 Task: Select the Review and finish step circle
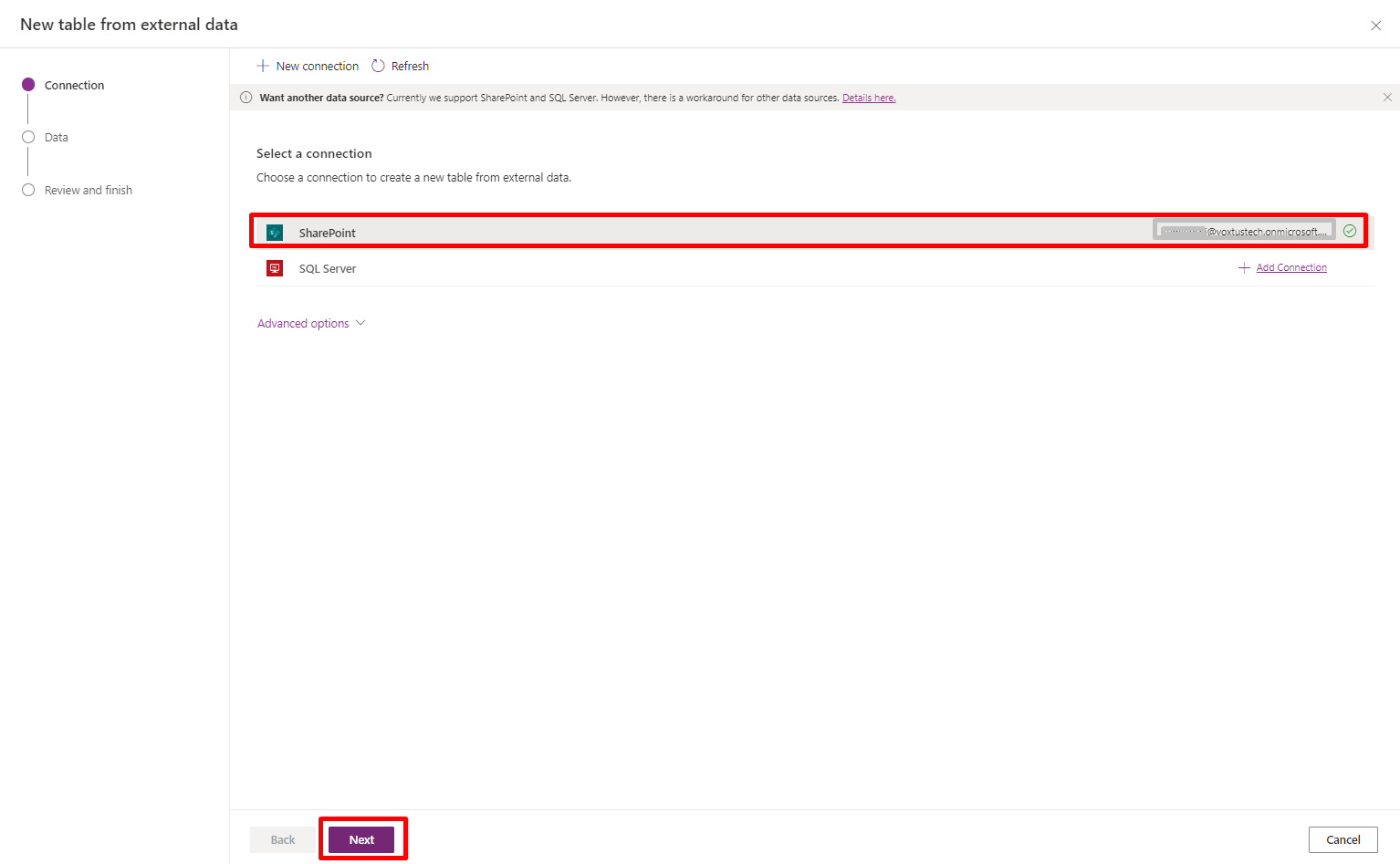(28, 190)
